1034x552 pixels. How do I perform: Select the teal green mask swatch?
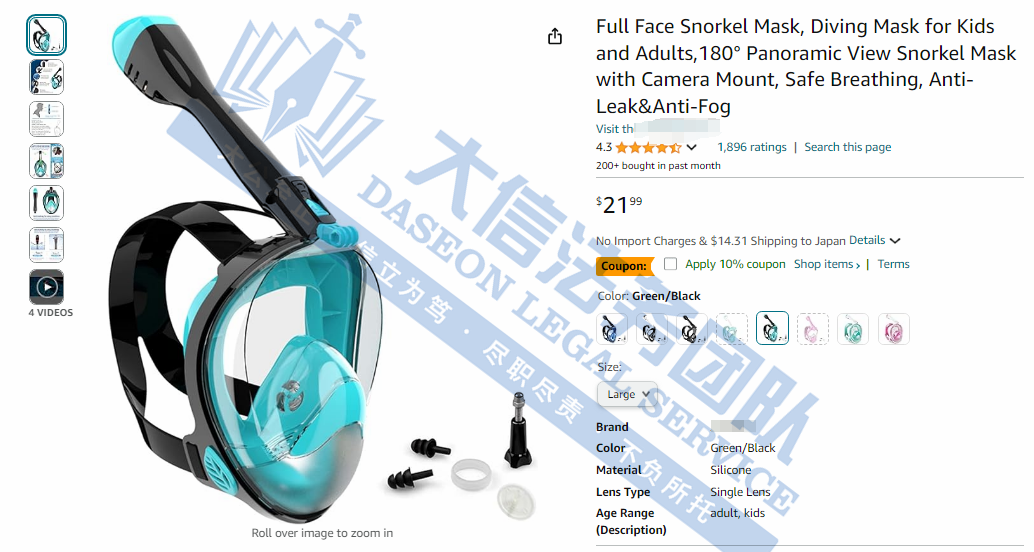(853, 329)
